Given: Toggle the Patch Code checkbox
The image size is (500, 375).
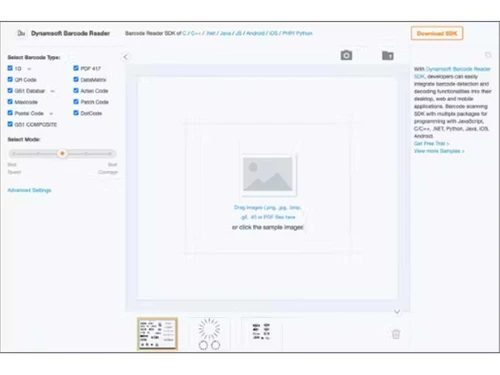Looking at the screenshot, I should (x=76, y=101).
